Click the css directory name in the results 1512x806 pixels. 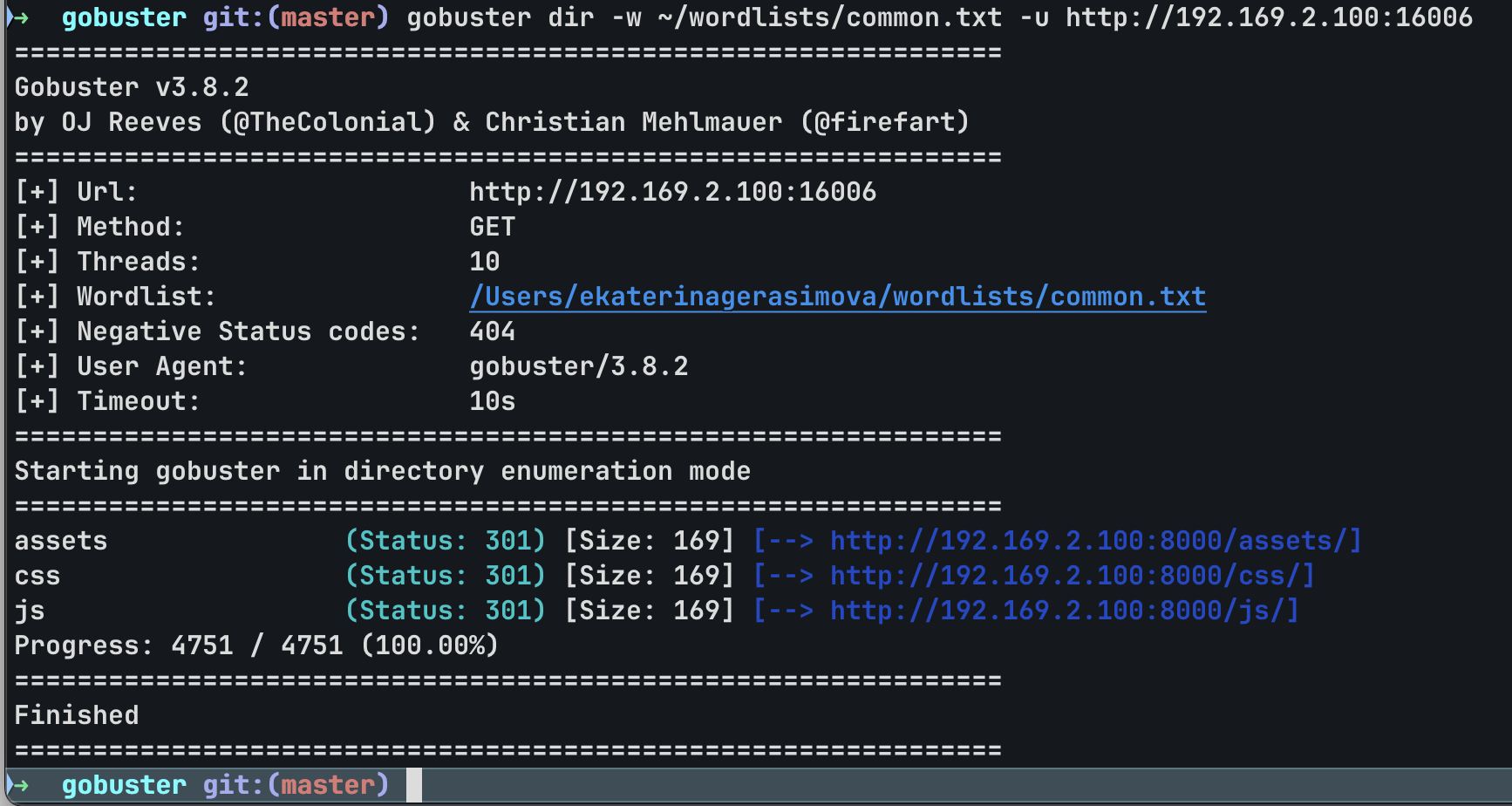(x=37, y=576)
